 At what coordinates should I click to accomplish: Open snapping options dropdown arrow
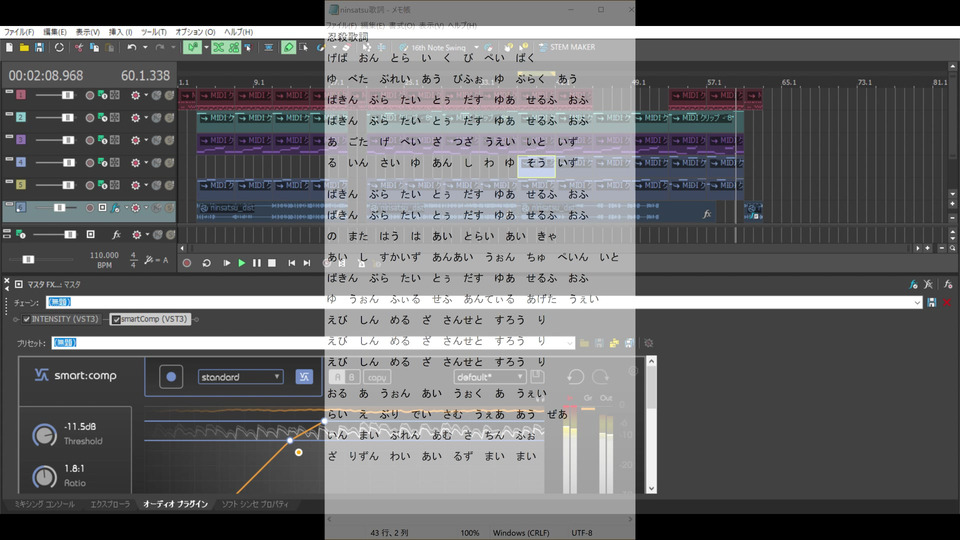coord(206,47)
